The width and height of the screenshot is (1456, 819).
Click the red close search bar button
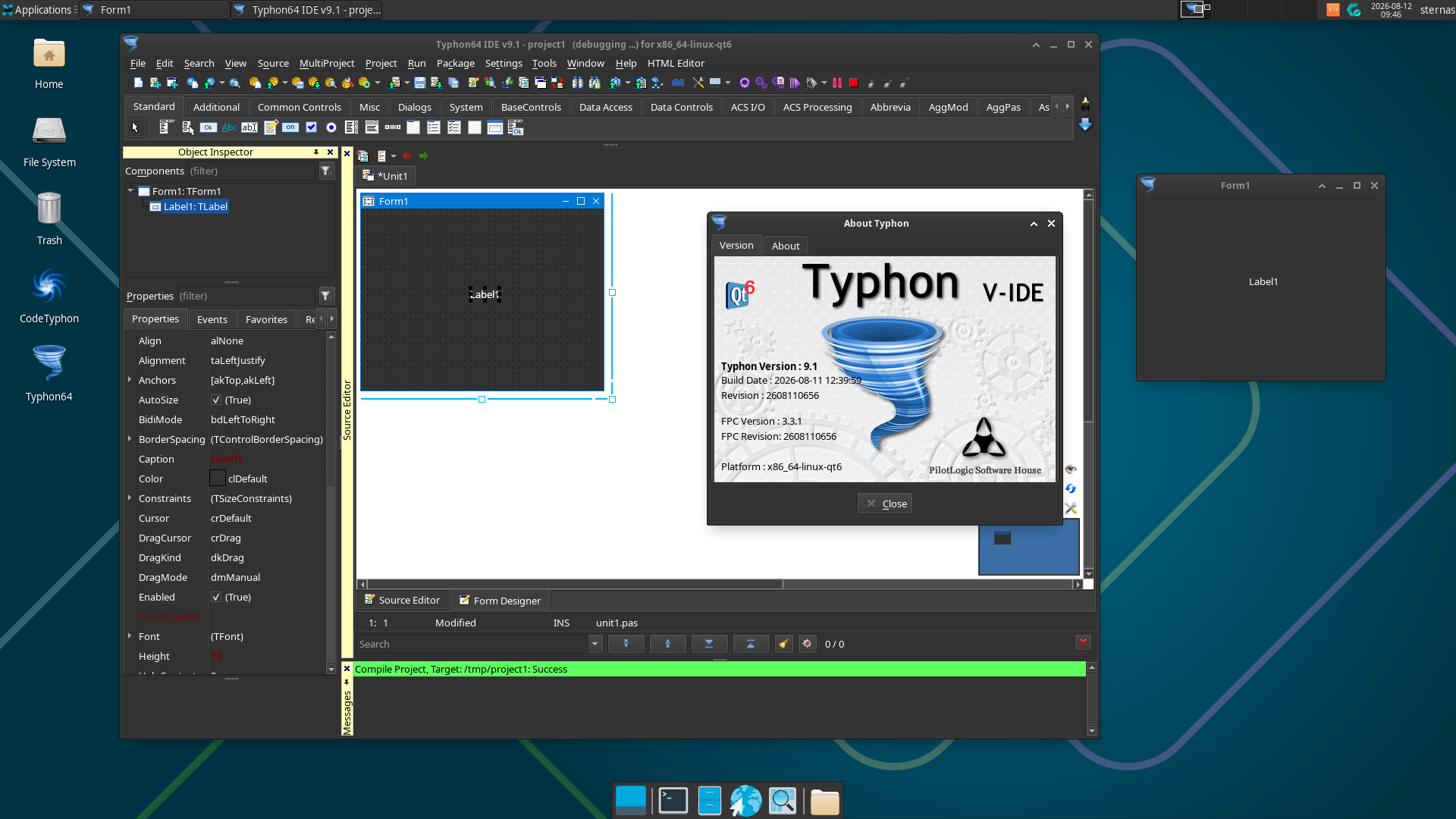point(1083,642)
